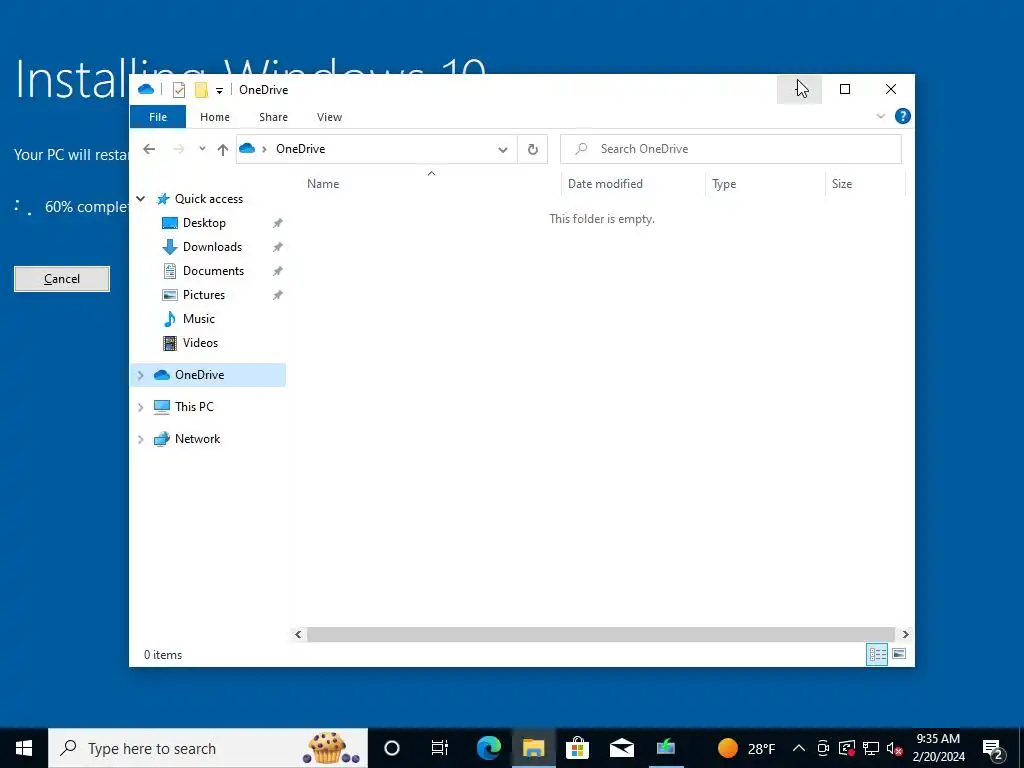Open Task View on taskbar
The width and height of the screenshot is (1024, 768).
[440, 748]
